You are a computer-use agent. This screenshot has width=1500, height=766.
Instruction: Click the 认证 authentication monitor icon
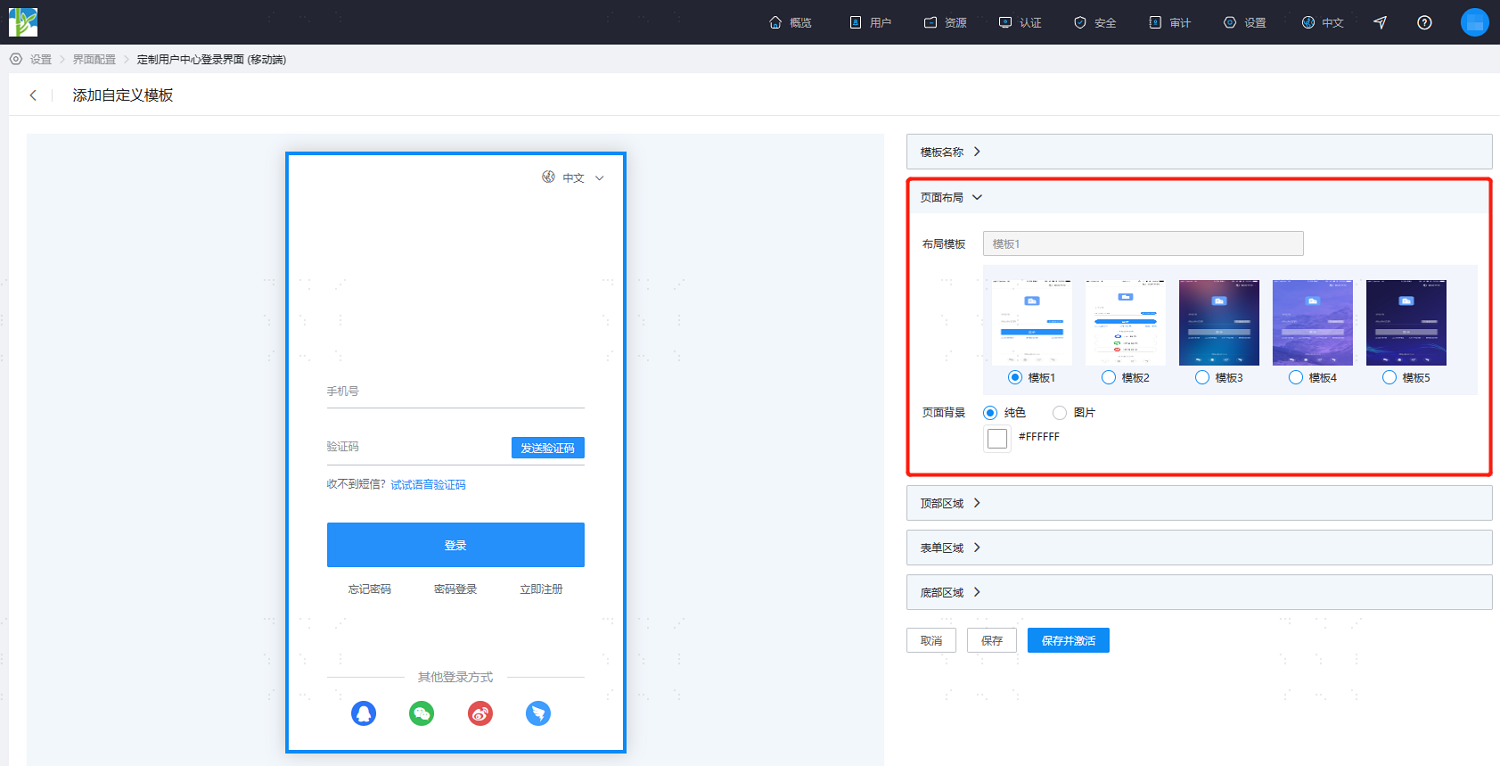(1005, 22)
